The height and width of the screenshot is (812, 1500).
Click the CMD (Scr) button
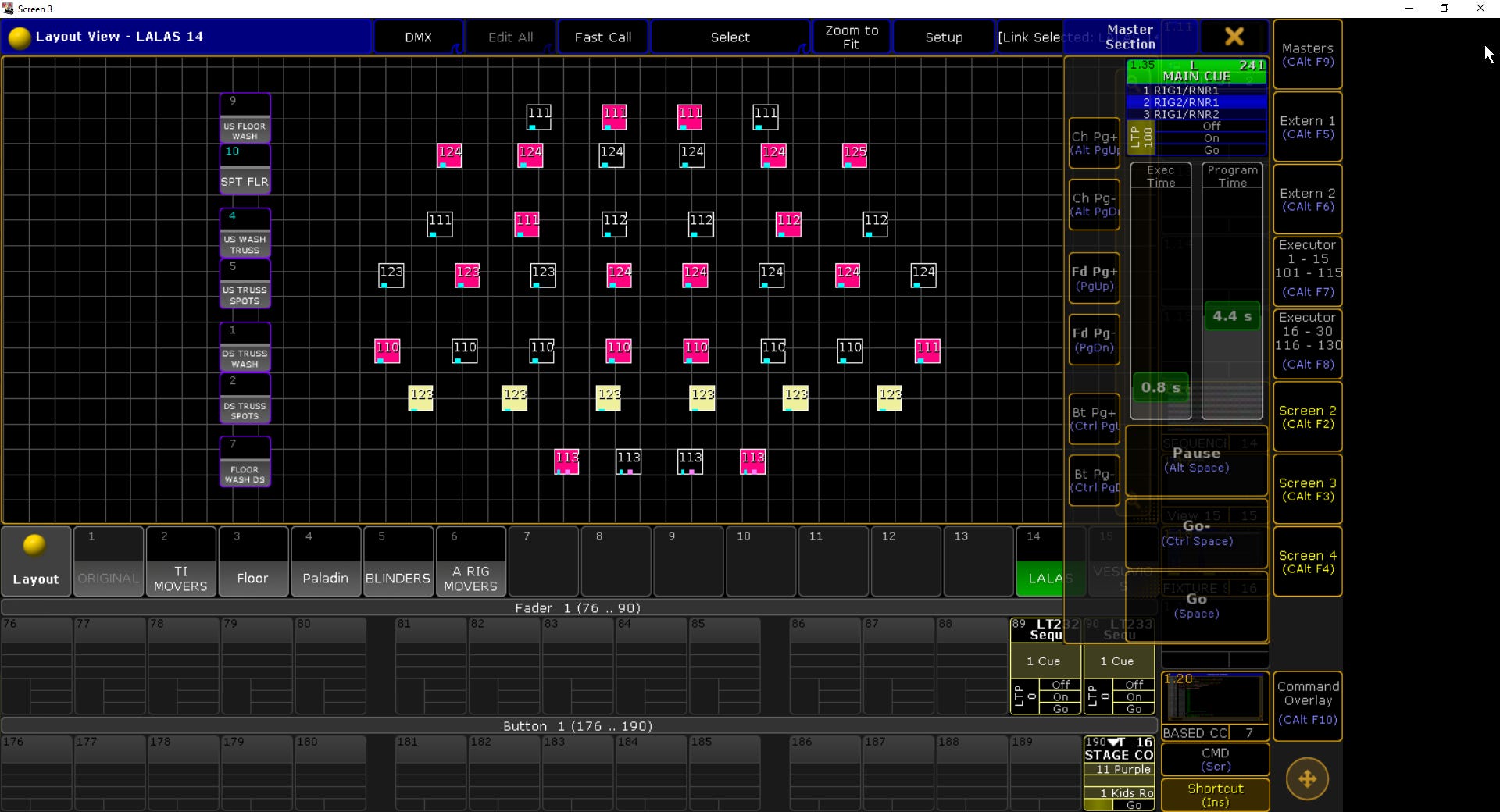(x=1215, y=760)
